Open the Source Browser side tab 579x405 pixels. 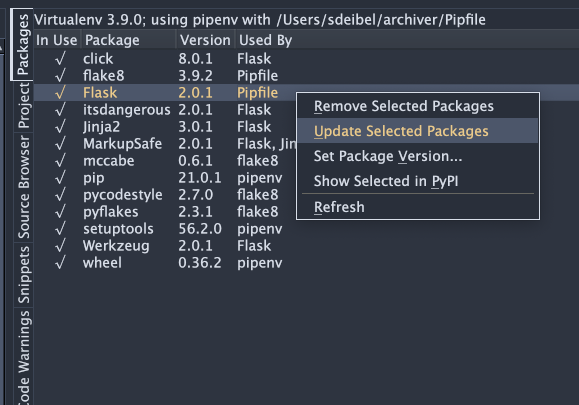(24, 187)
